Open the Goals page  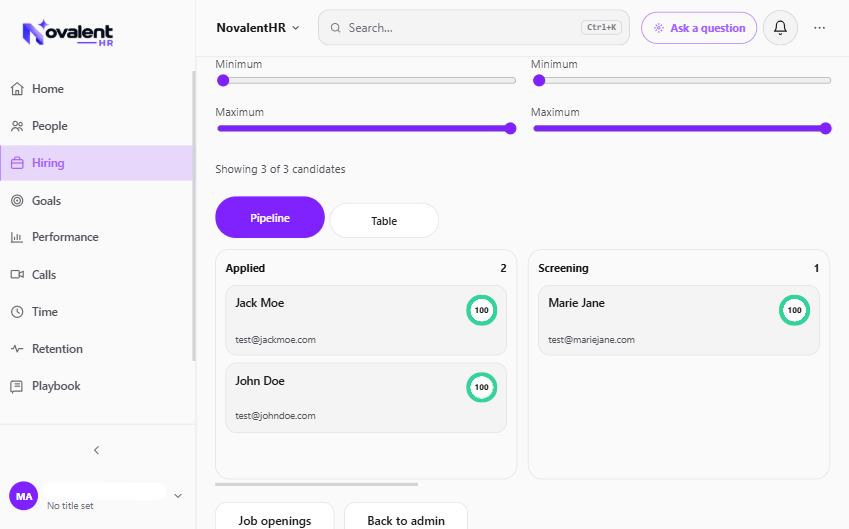point(97,201)
